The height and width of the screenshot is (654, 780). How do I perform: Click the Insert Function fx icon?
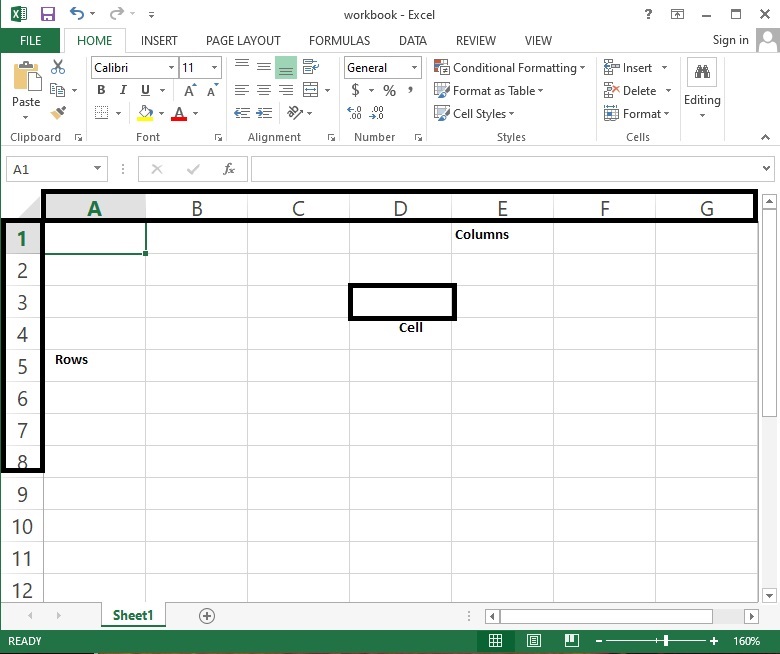pos(229,169)
